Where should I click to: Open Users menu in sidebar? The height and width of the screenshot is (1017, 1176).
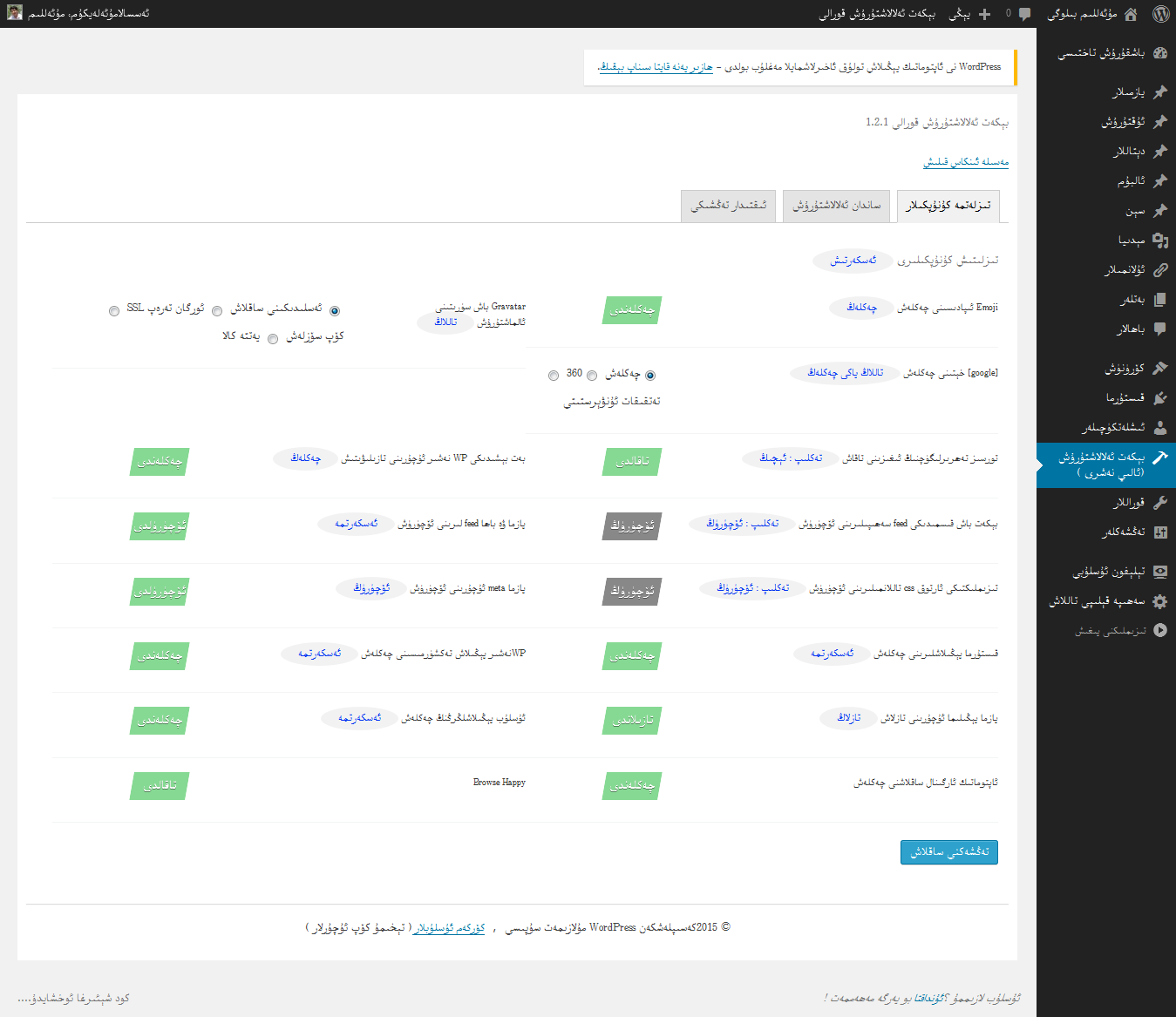point(1159,428)
